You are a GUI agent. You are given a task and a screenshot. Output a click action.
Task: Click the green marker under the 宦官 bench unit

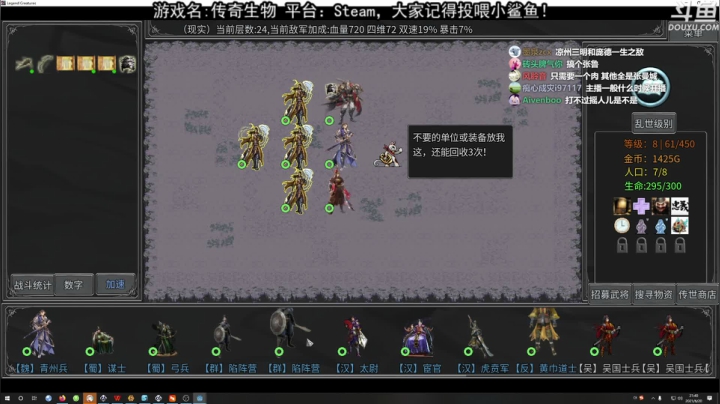[405, 352]
